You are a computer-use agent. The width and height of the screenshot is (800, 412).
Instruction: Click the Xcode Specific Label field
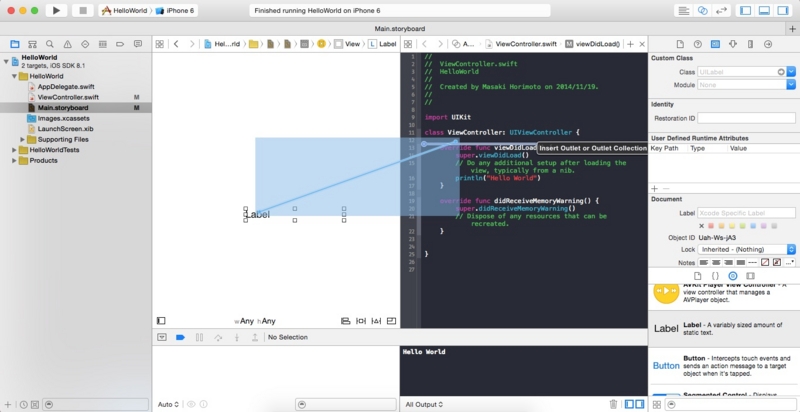[x=746, y=213]
